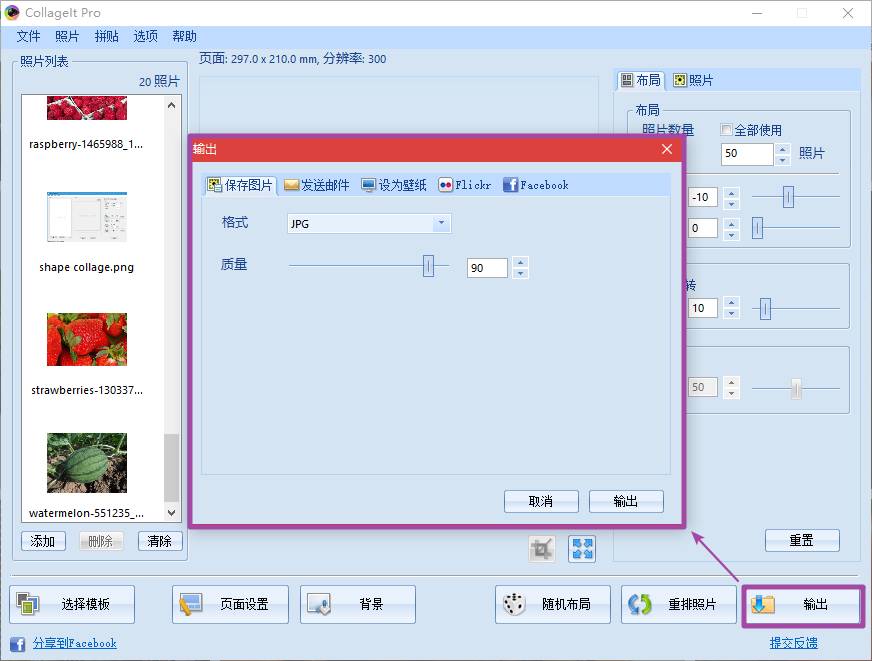
Task: Close the 输出 dialog
Action: tap(667, 149)
